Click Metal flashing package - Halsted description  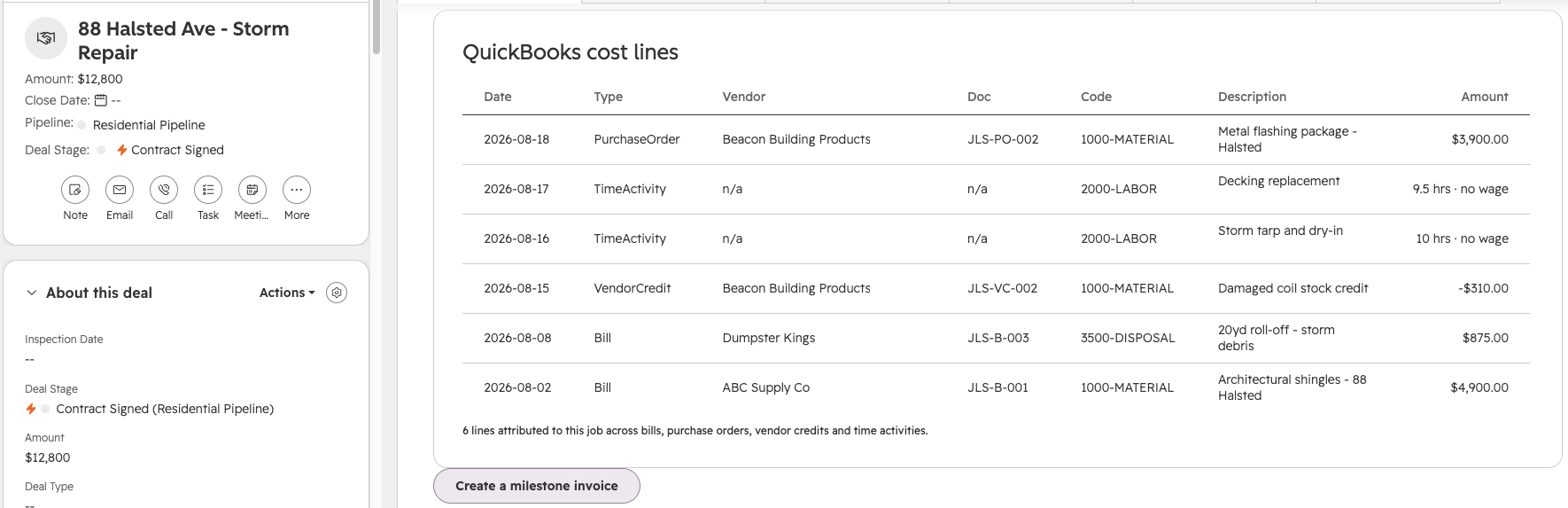[x=1287, y=139]
